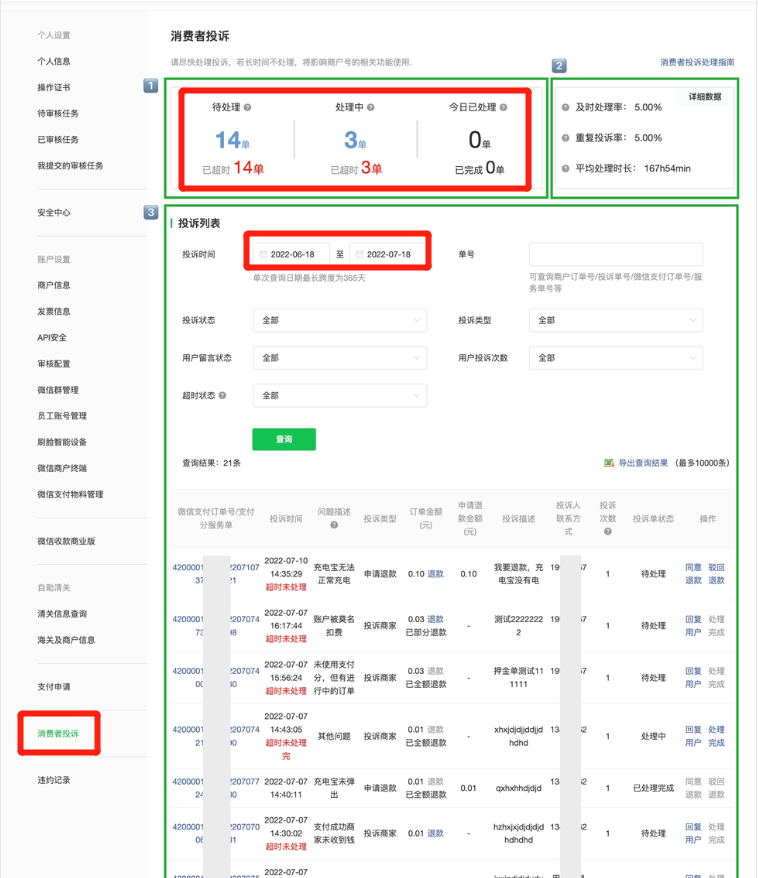Click info icon beside 及时处理率

(x=565, y=107)
